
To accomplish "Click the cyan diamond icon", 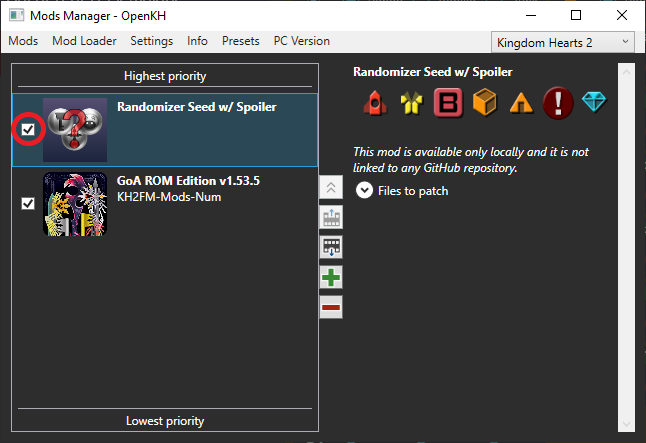I will pos(594,102).
